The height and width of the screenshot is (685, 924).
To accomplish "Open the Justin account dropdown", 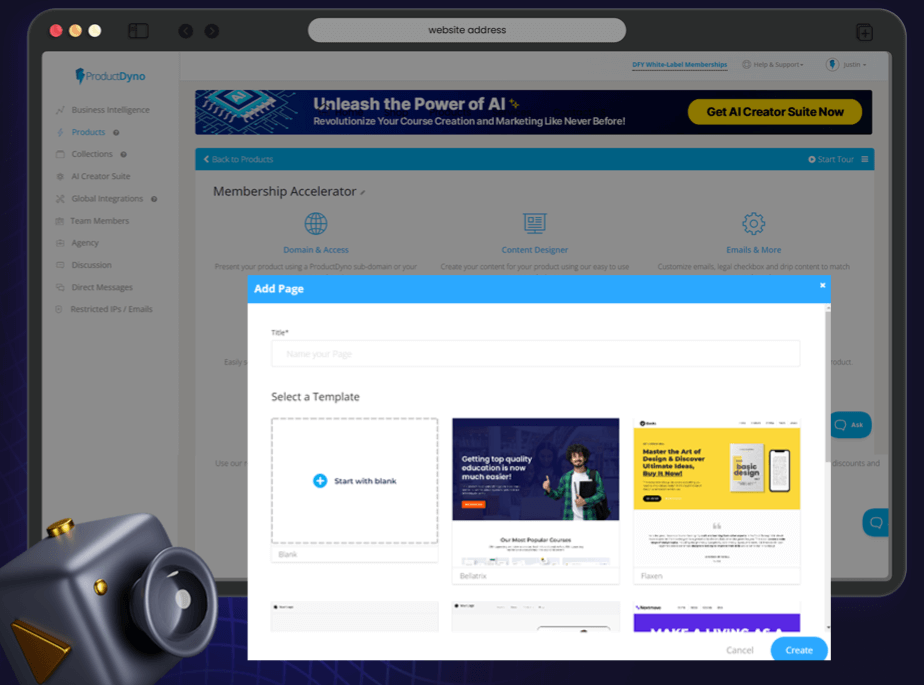I will click(848, 64).
